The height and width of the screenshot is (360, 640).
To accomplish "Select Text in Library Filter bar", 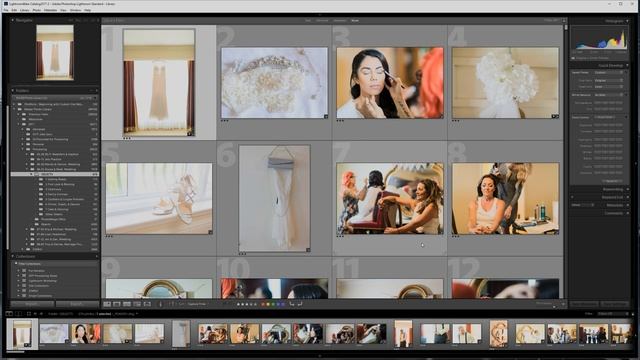I will (x=308, y=20).
